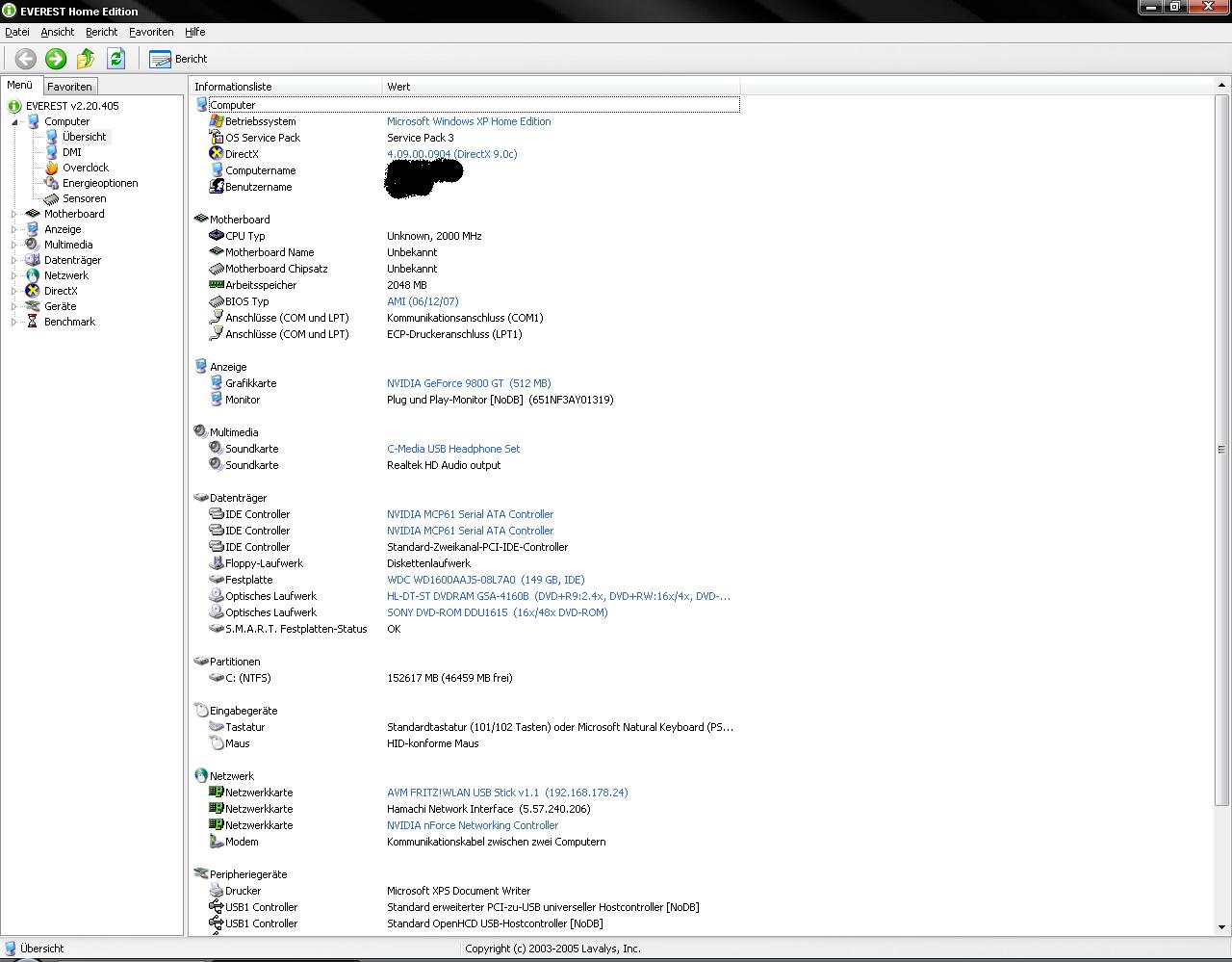This screenshot has width=1232, height=962.
Task: Click the Festplatte drive icon
Action: click(217, 580)
